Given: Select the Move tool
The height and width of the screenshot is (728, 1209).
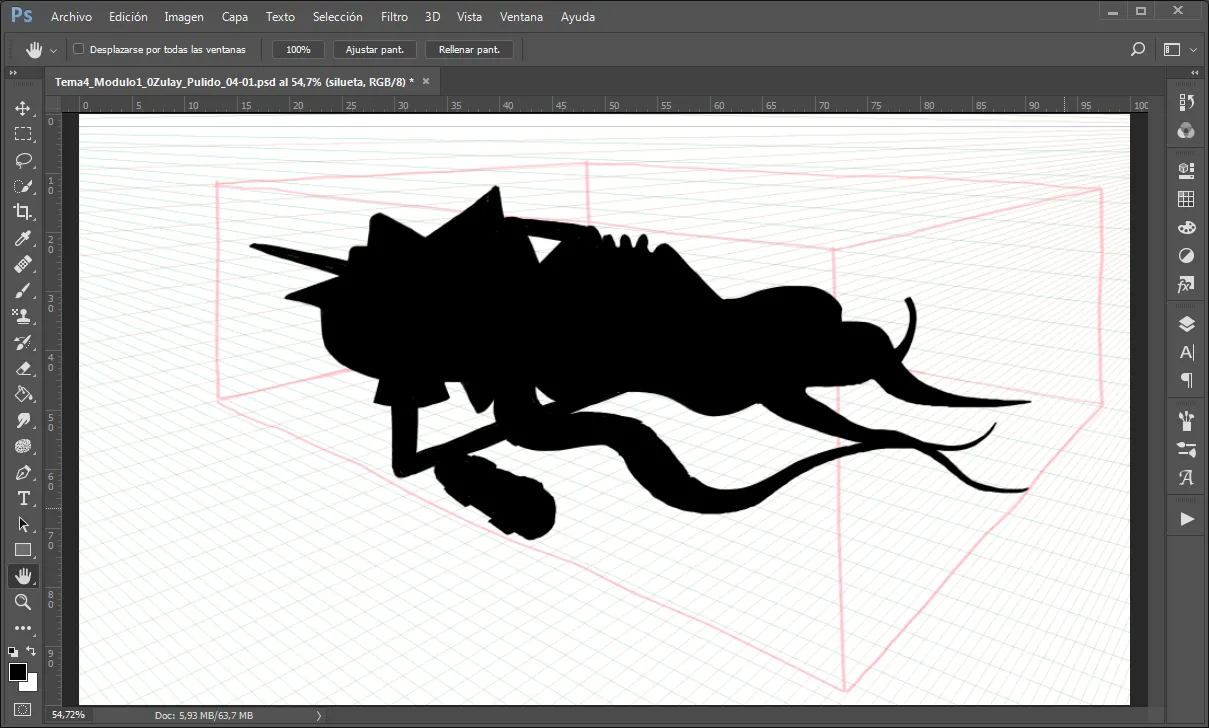Looking at the screenshot, I should 23,108.
